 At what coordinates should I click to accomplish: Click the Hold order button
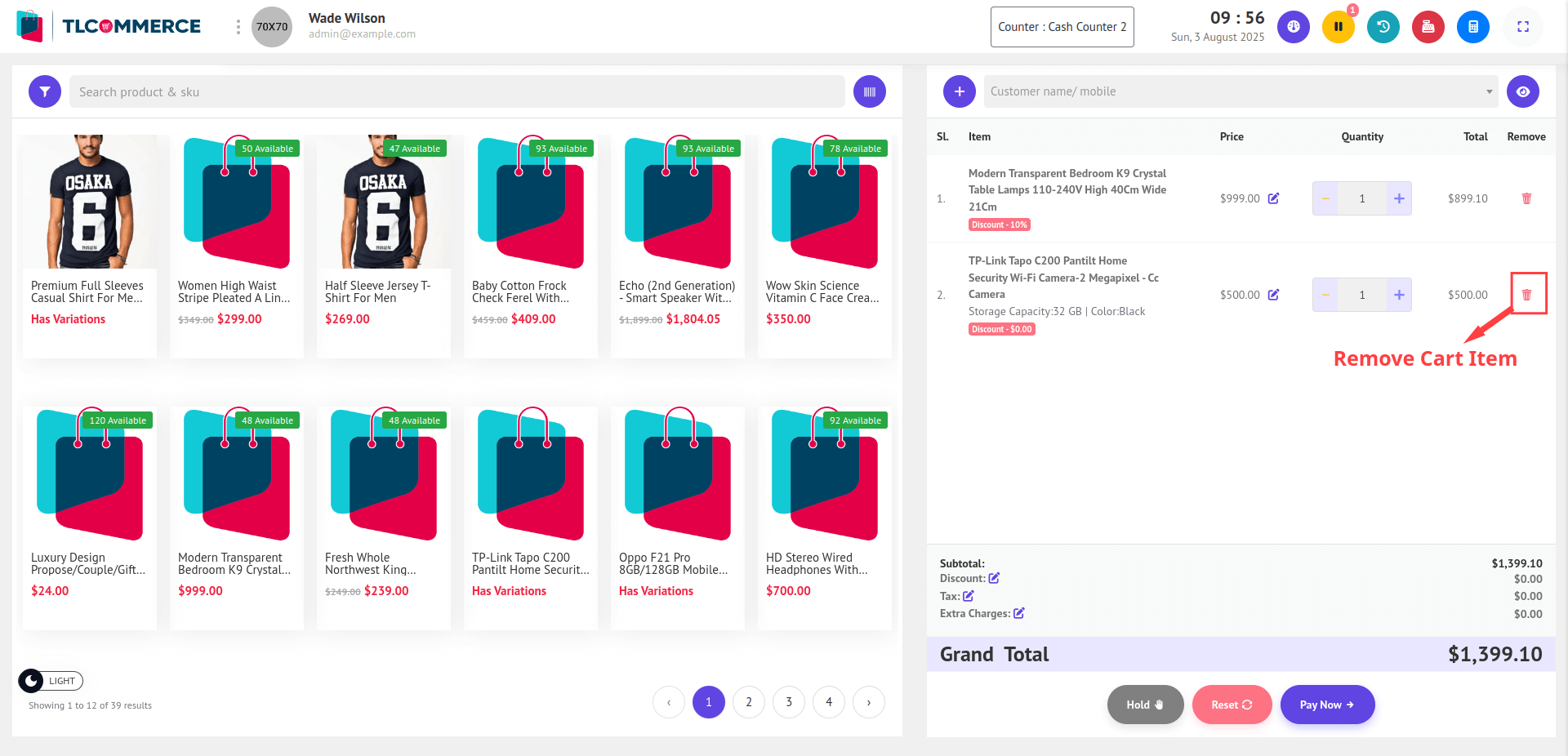1145,705
